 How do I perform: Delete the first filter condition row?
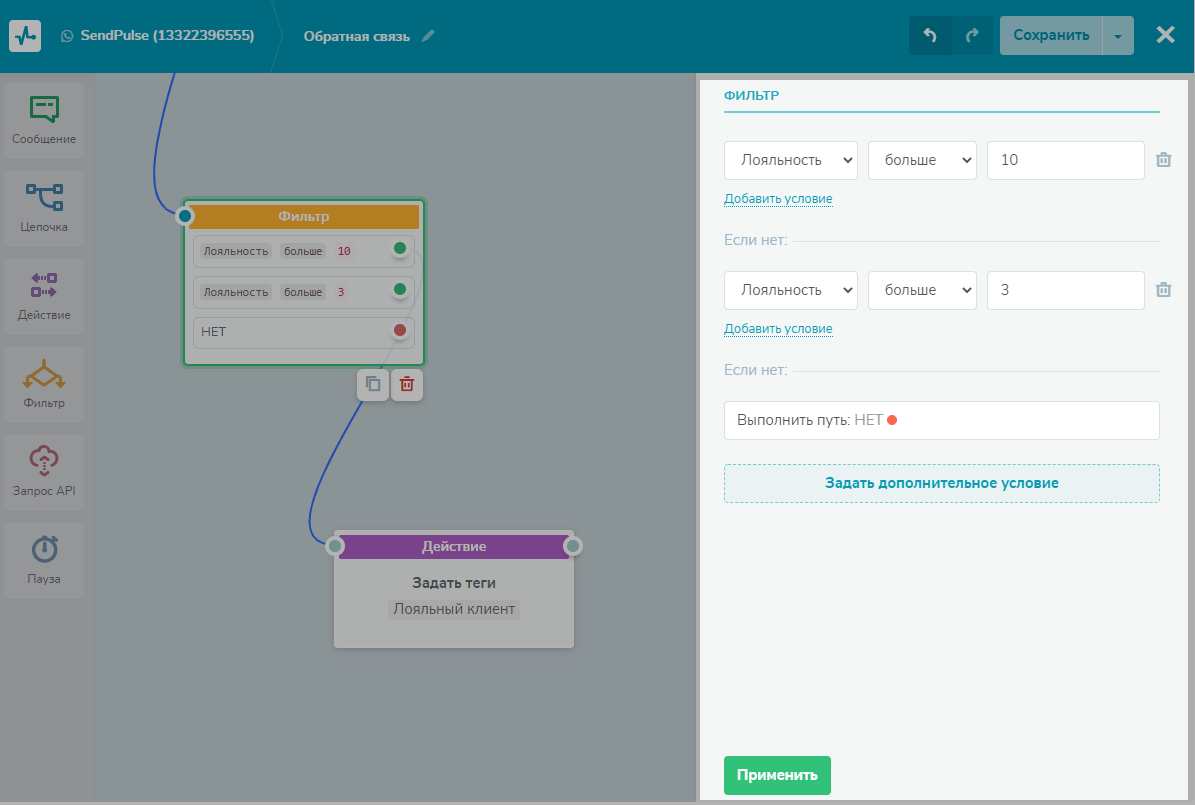1163,160
